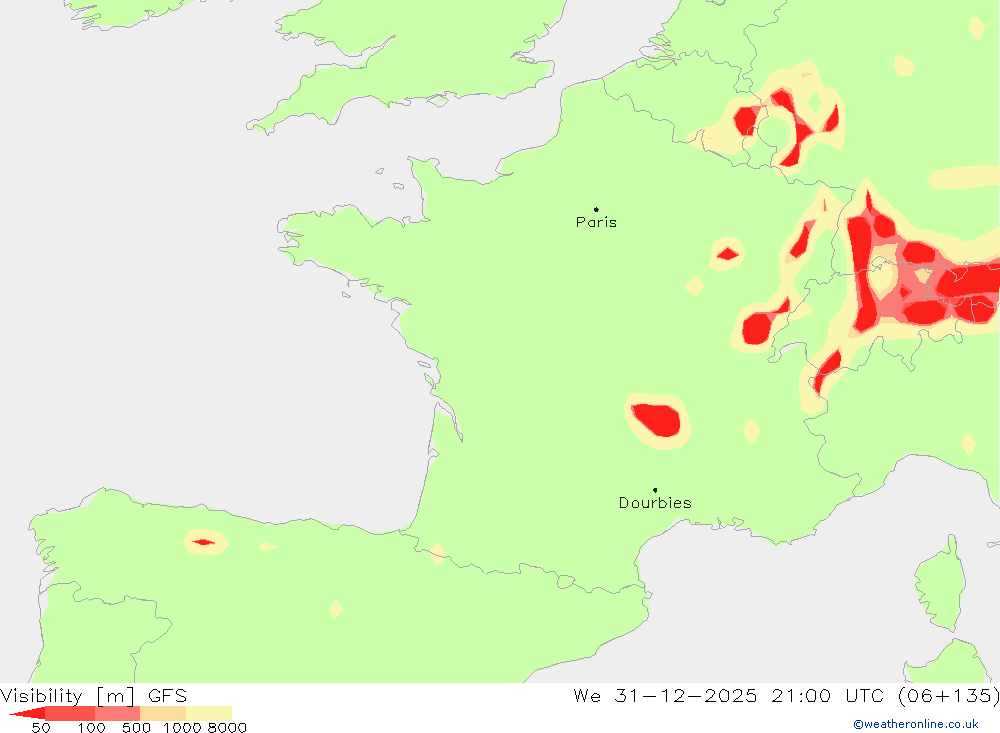Click the pale yellow legend swatch before 8000
The height and width of the screenshot is (733, 1000).
pos(209,713)
